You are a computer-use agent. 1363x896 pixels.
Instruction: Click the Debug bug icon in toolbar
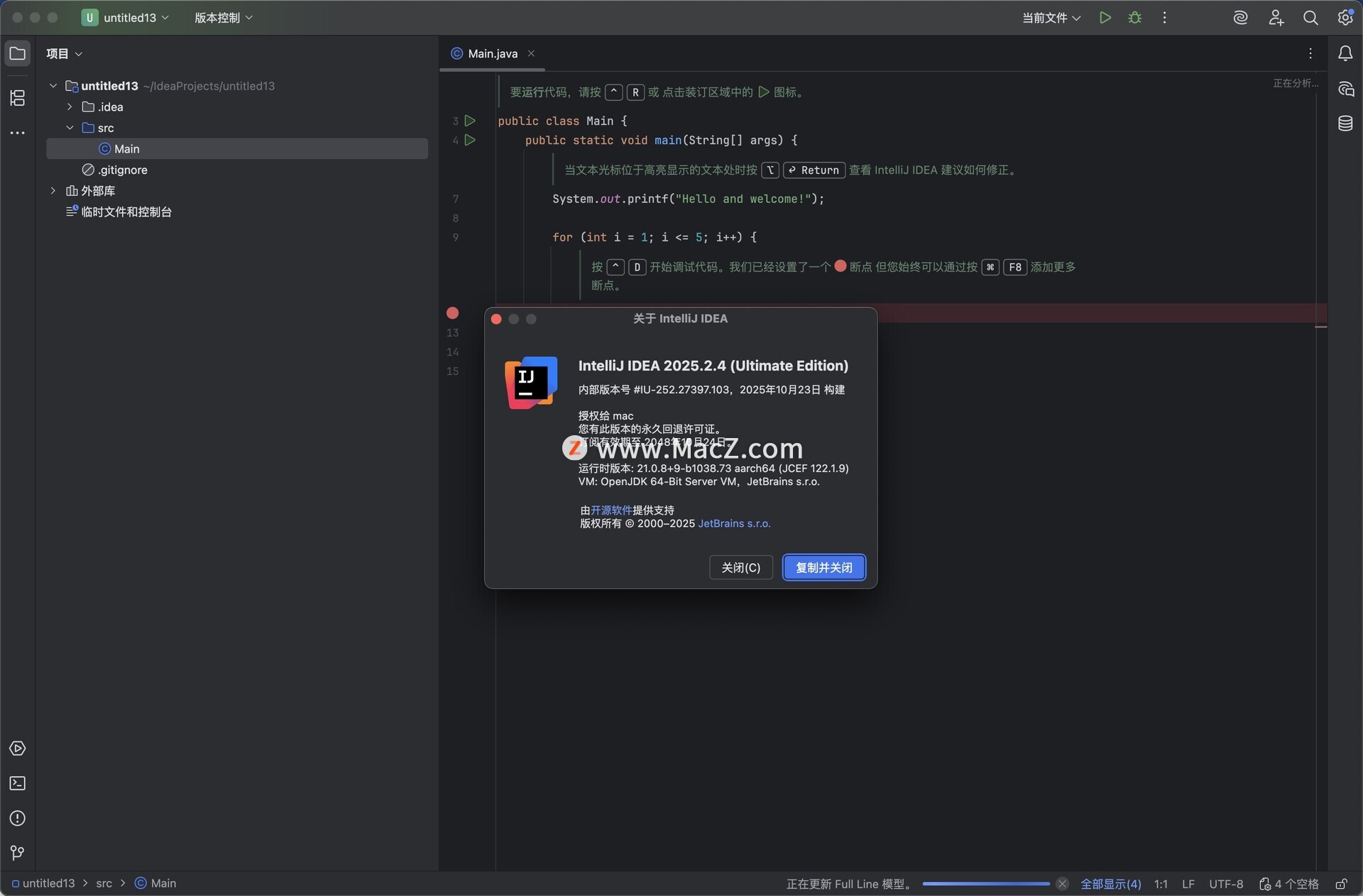1134,18
